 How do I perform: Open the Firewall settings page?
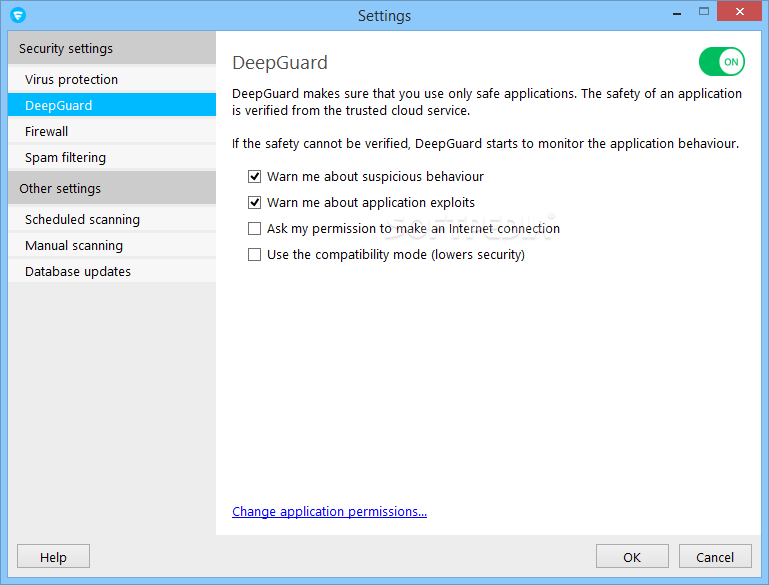pos(112,131)
